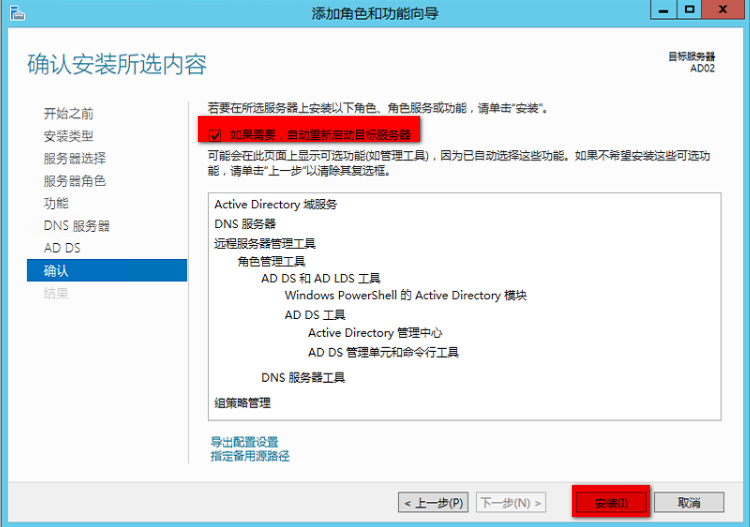
Task: Go to the 功能 step
Action: pyautogui.click(x=56, y=203)
